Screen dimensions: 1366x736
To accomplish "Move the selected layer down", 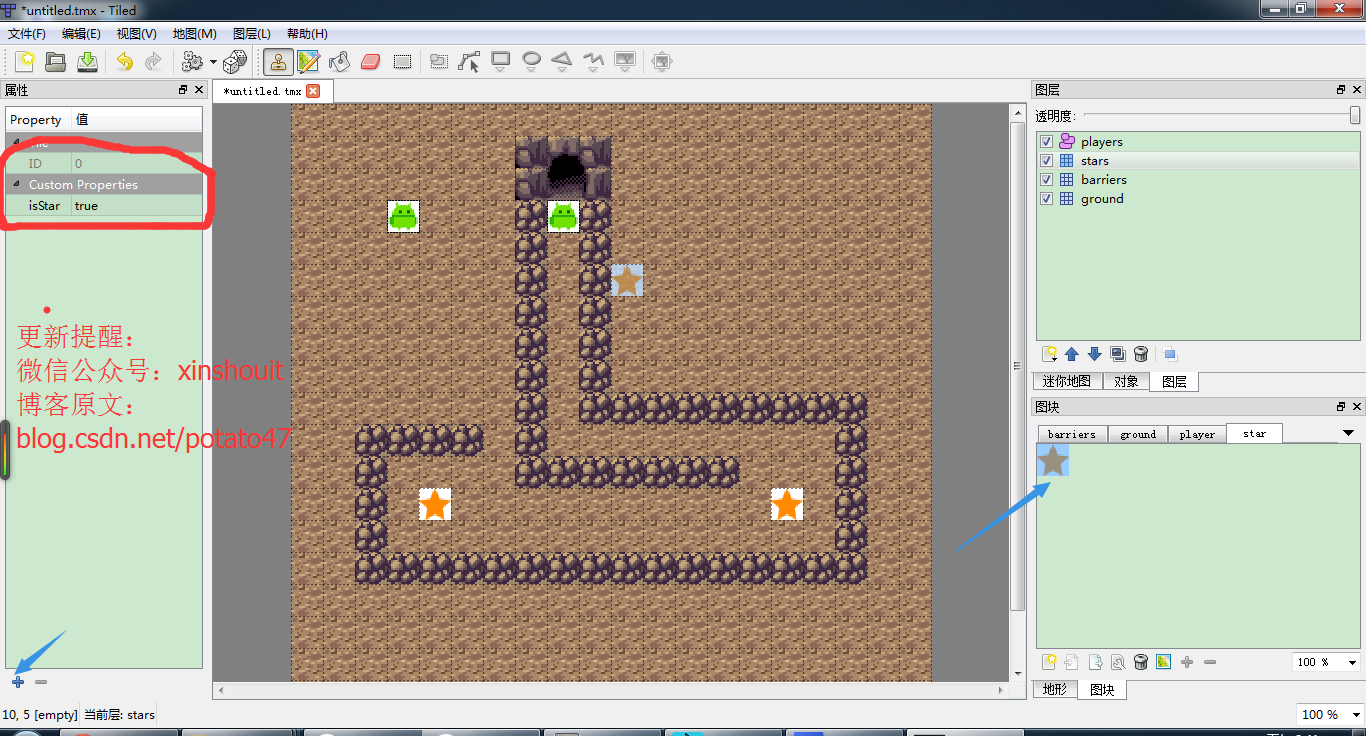I will 1094,354.
